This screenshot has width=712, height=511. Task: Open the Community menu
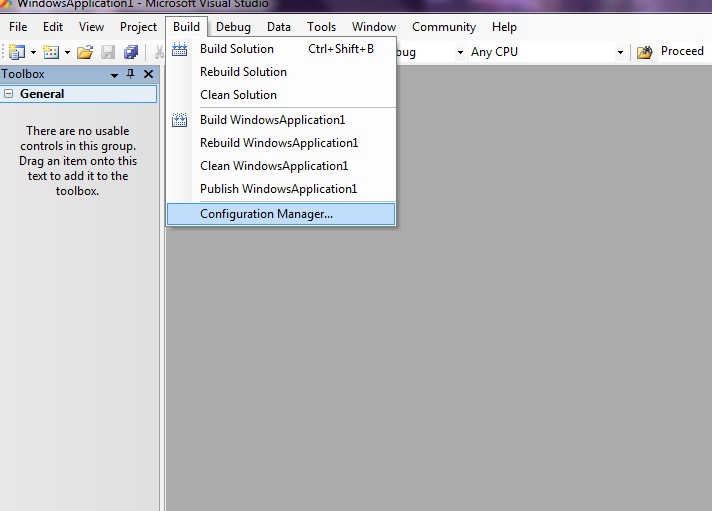[x=444, y=27]
